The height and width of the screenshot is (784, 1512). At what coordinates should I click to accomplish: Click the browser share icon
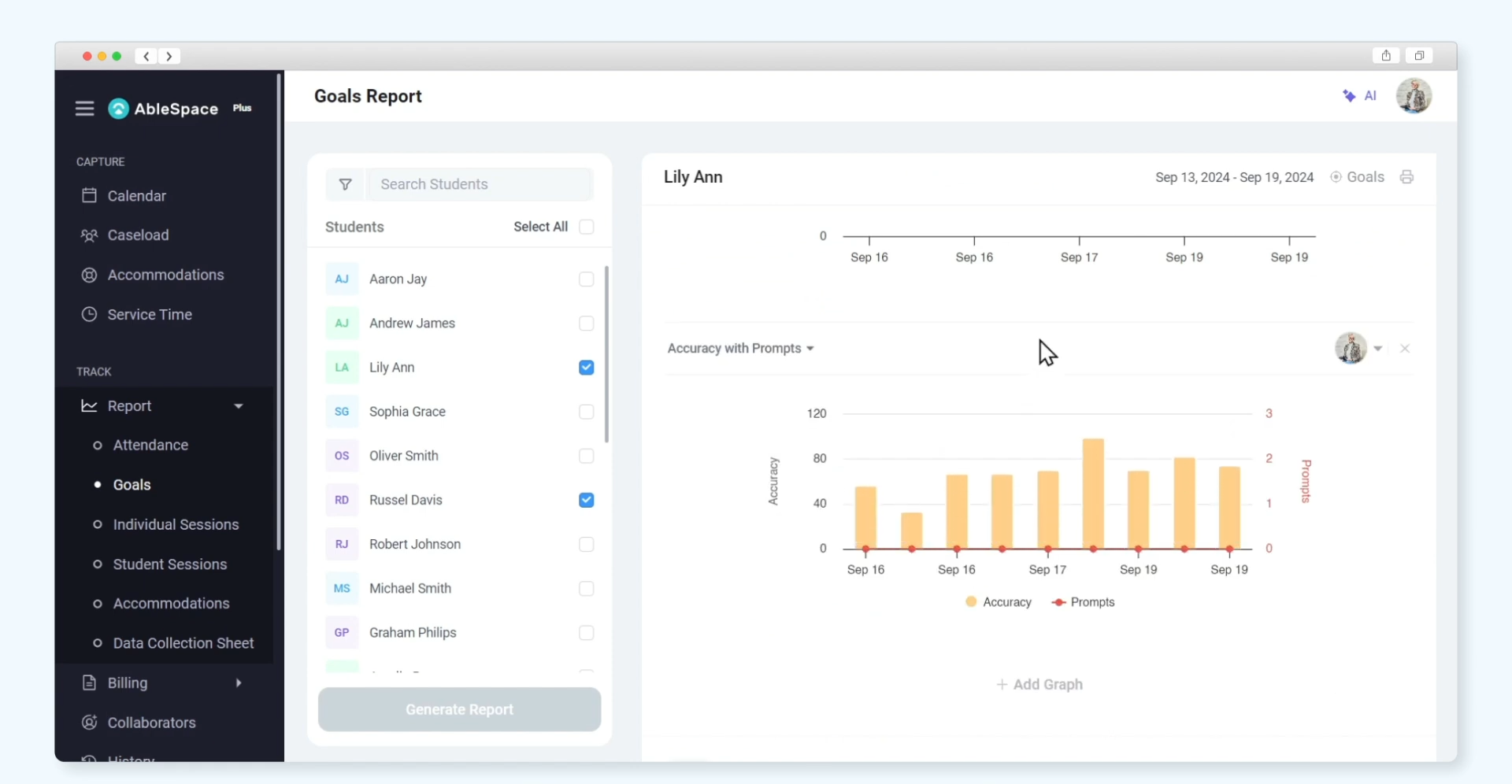(1386, 56)
